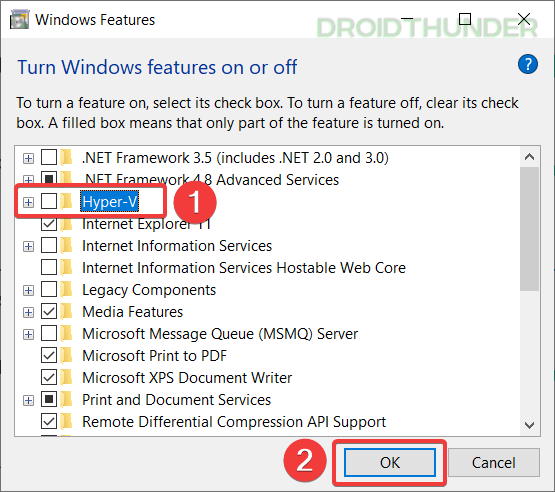Select the Hyper-V label
This screenshot has width=555, height=492.
109,202
